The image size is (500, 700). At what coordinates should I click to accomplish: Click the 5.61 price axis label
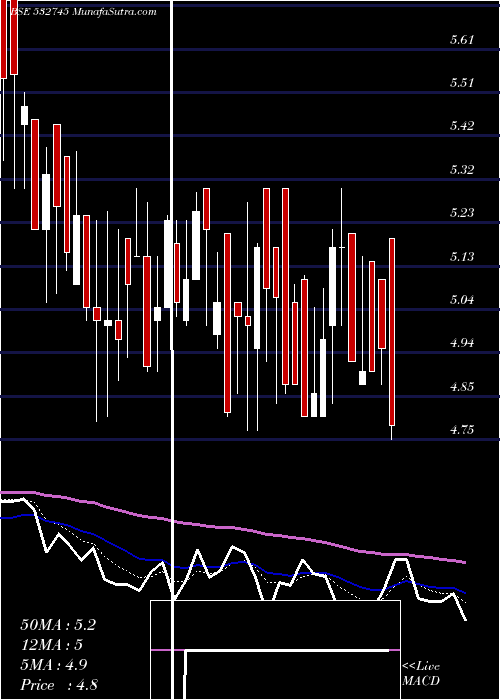point(462,40)
